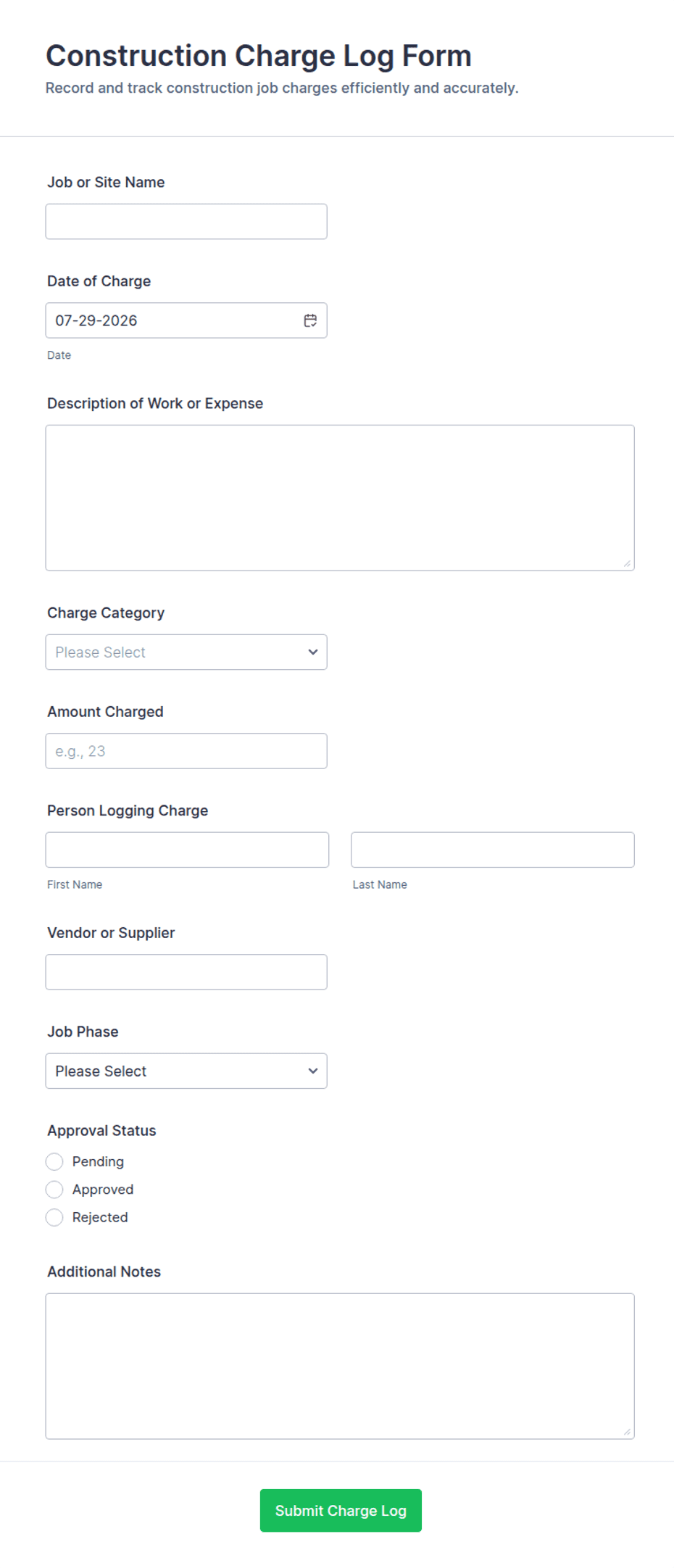Focus the Amount Charged field

[x=186, y=751]
